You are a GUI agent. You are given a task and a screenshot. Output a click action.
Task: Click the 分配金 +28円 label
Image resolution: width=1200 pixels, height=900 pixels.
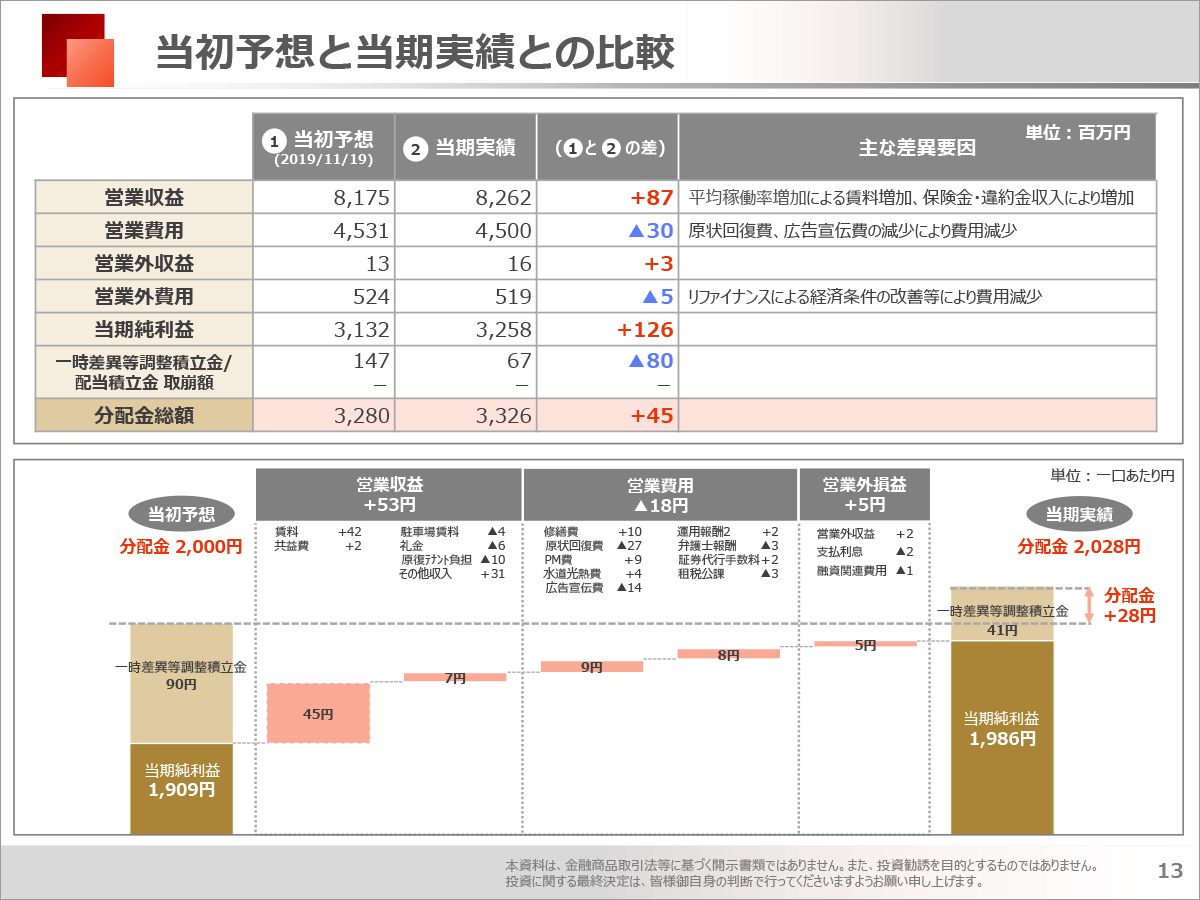point(1130,606)
